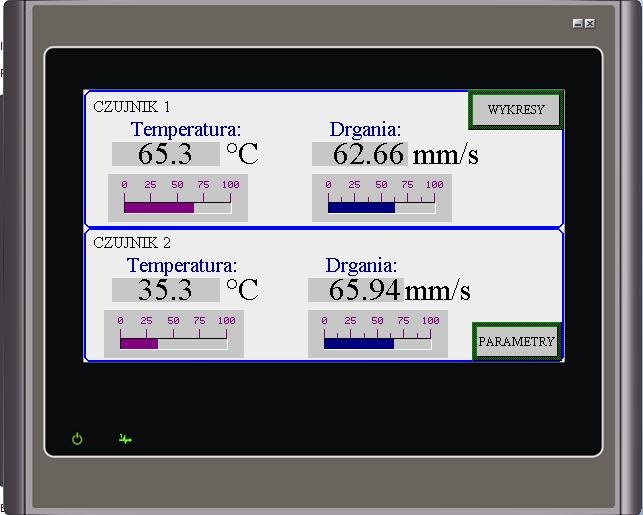Click mm/s unit beside 62.66
Viewport: 643px width, 515px height.
[x=445, y=156]
